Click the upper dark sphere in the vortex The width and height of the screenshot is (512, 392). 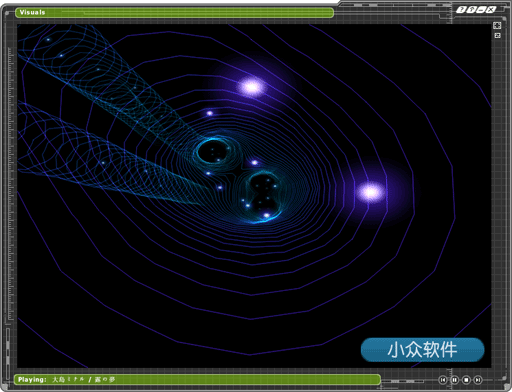[214, 151]
